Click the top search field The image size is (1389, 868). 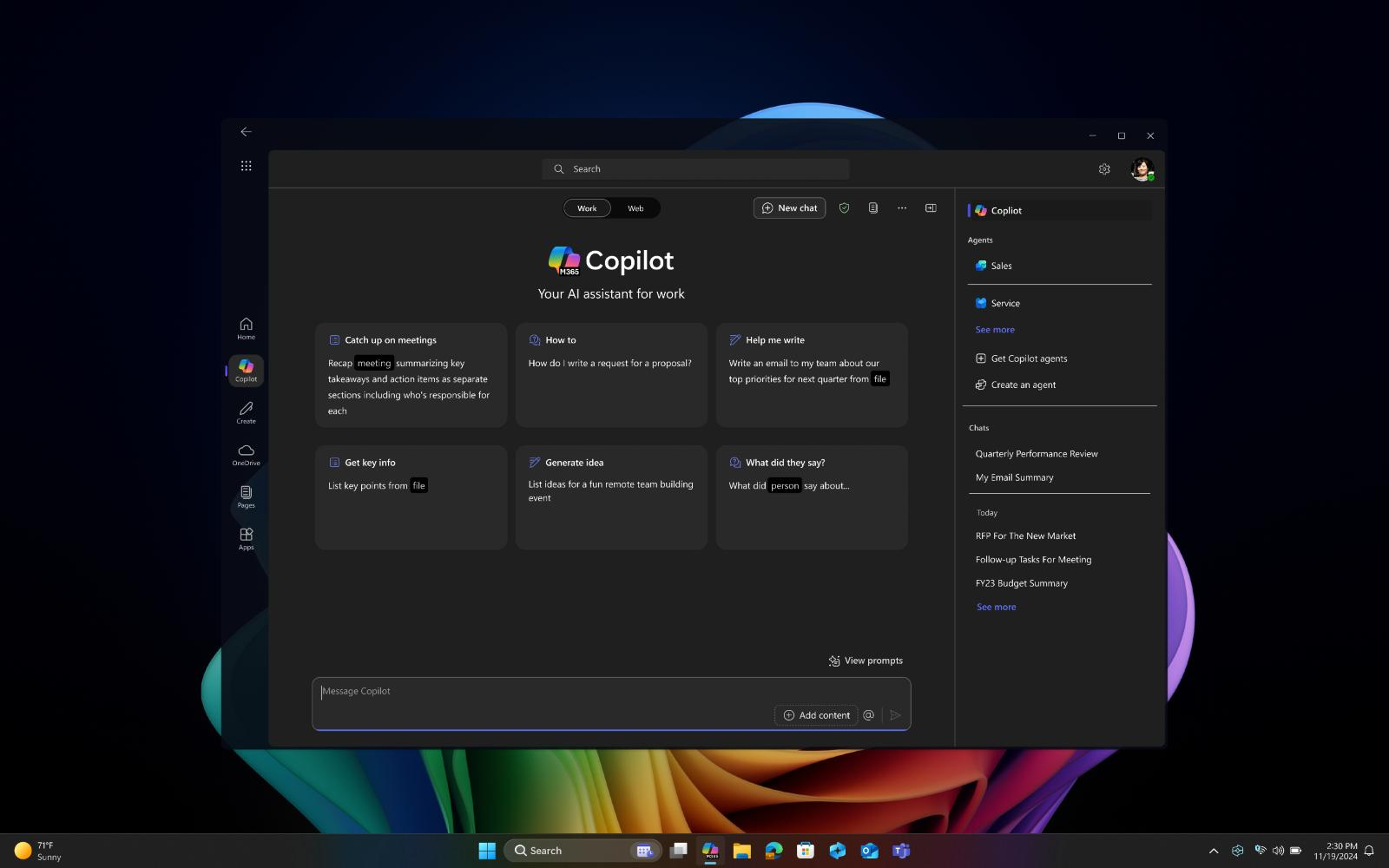pyautogui.click(x=695, y=169)
